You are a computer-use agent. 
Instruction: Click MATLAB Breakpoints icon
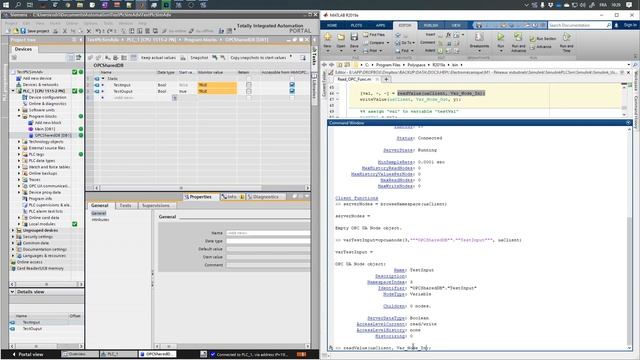479,38
